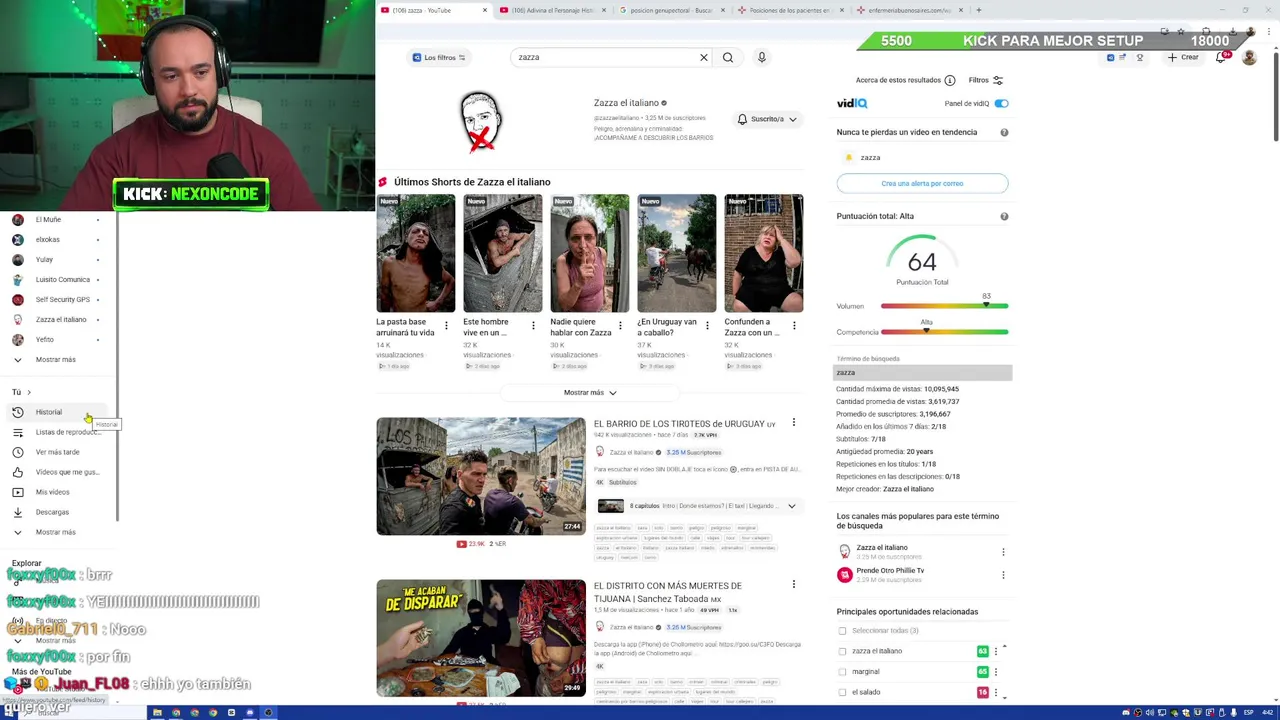Image resolution: width=1280 pixels, height=720 pixels.
Task: Open the notifications bell with 9+ badge
Action: pyautogui.click(x=1221, y=57)
